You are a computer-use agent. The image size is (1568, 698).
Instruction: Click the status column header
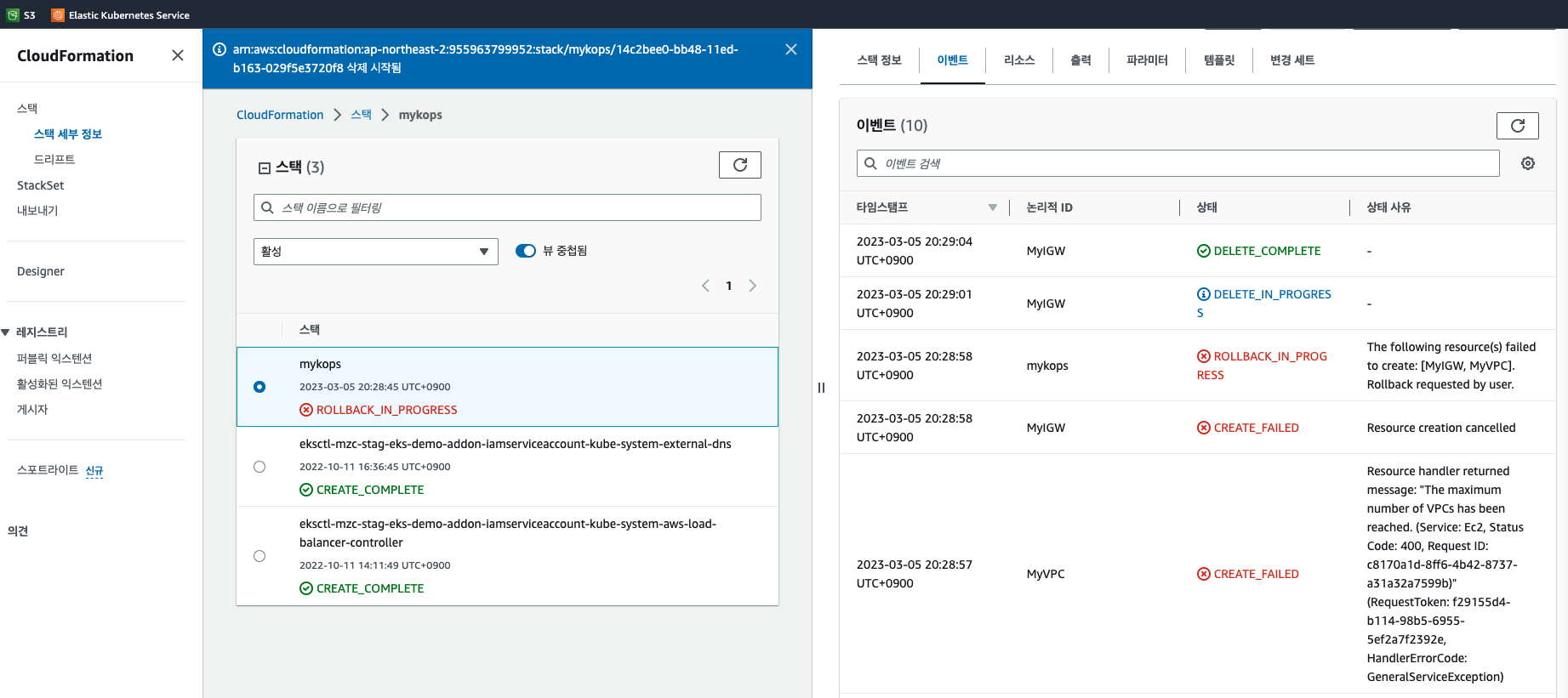coord(1207,207)
